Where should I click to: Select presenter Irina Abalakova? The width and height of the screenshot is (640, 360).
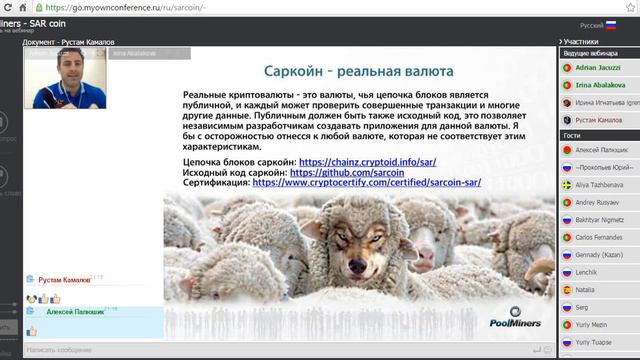click(600, 85)
